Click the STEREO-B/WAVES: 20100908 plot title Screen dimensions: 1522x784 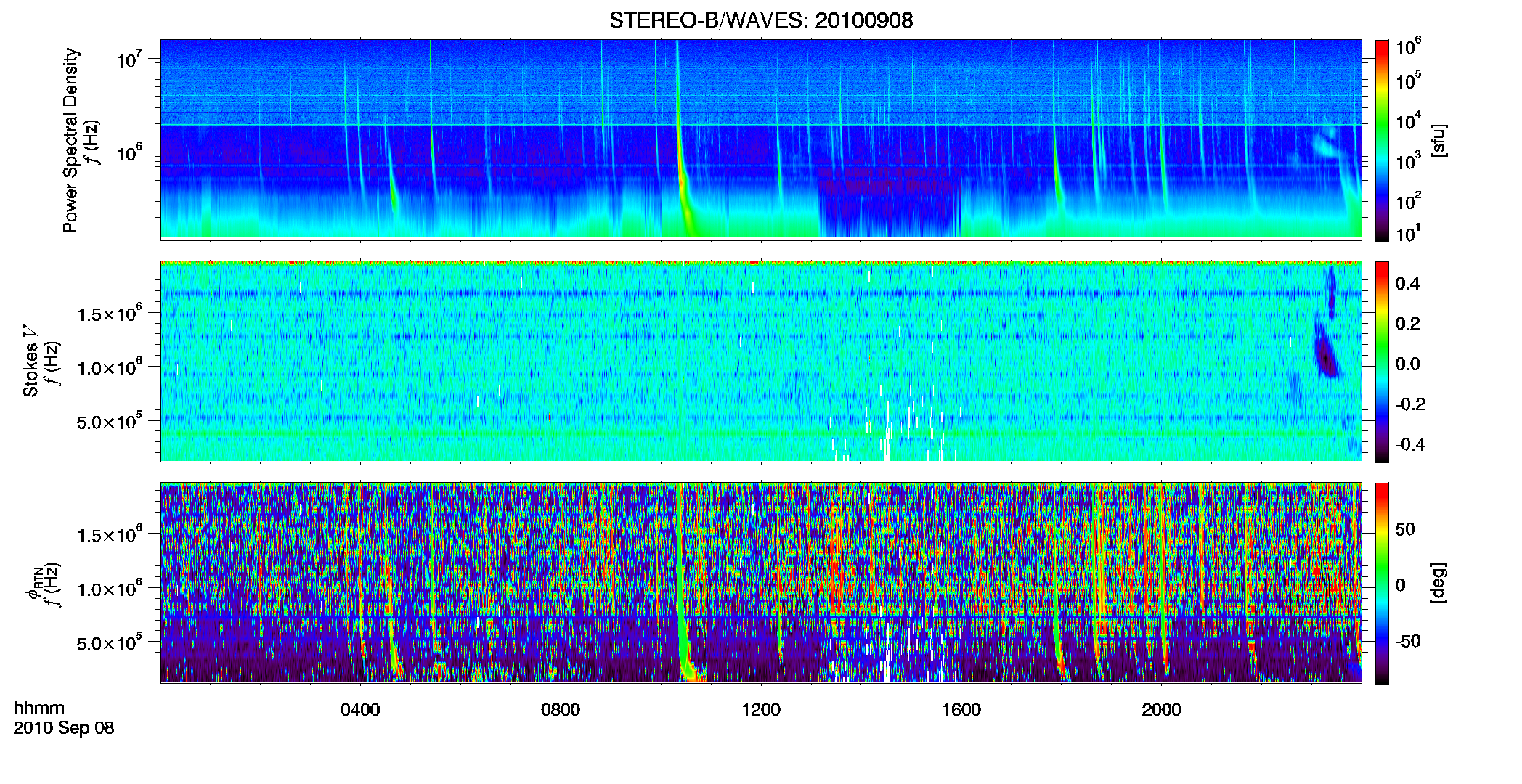(x=761, y=20)
